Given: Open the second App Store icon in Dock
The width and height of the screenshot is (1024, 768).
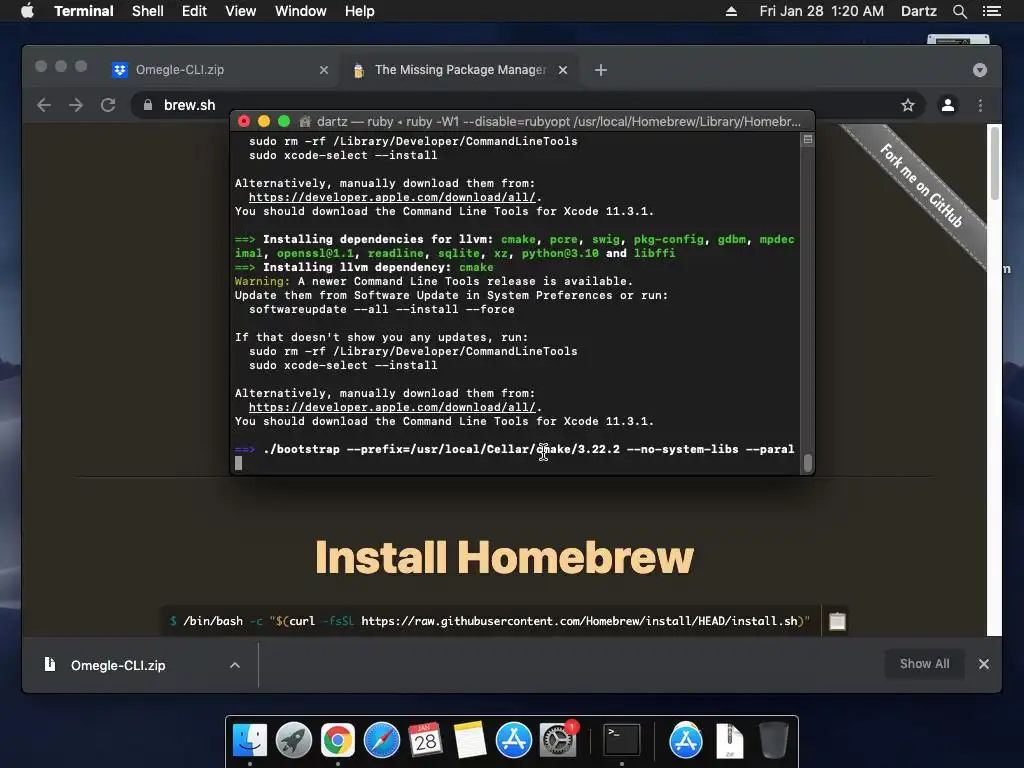Looking at the screenshot, I should (x=686, y=741).
